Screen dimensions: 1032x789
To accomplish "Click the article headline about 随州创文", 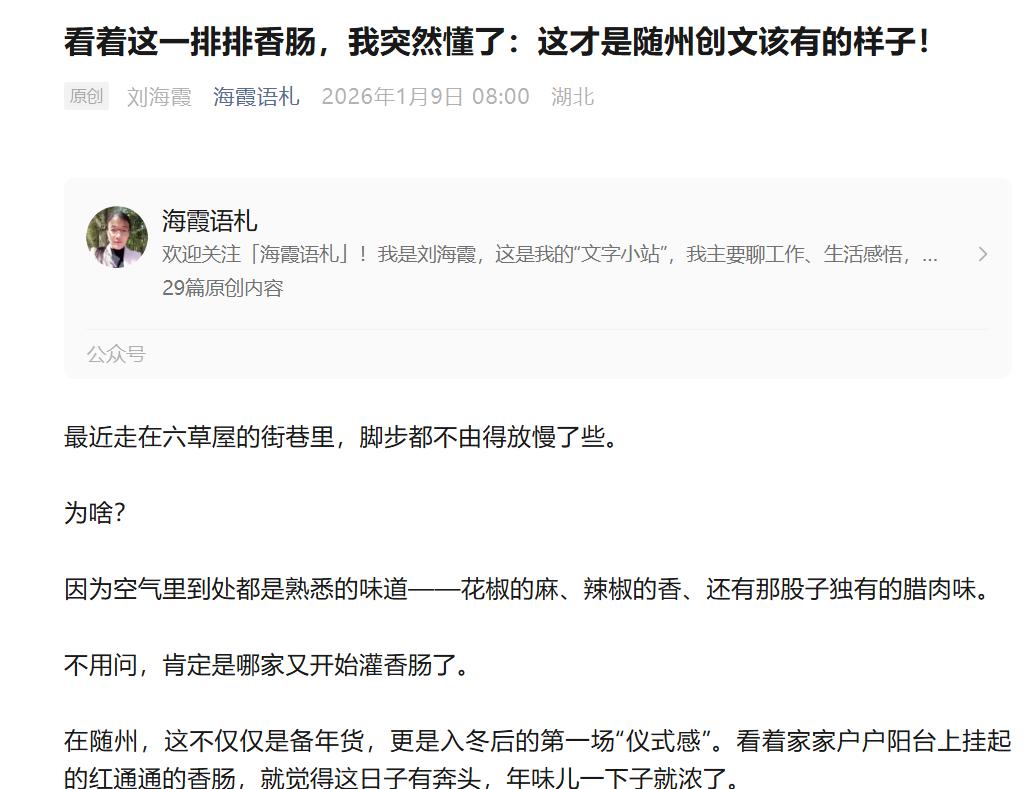I will tap(498, 42).
